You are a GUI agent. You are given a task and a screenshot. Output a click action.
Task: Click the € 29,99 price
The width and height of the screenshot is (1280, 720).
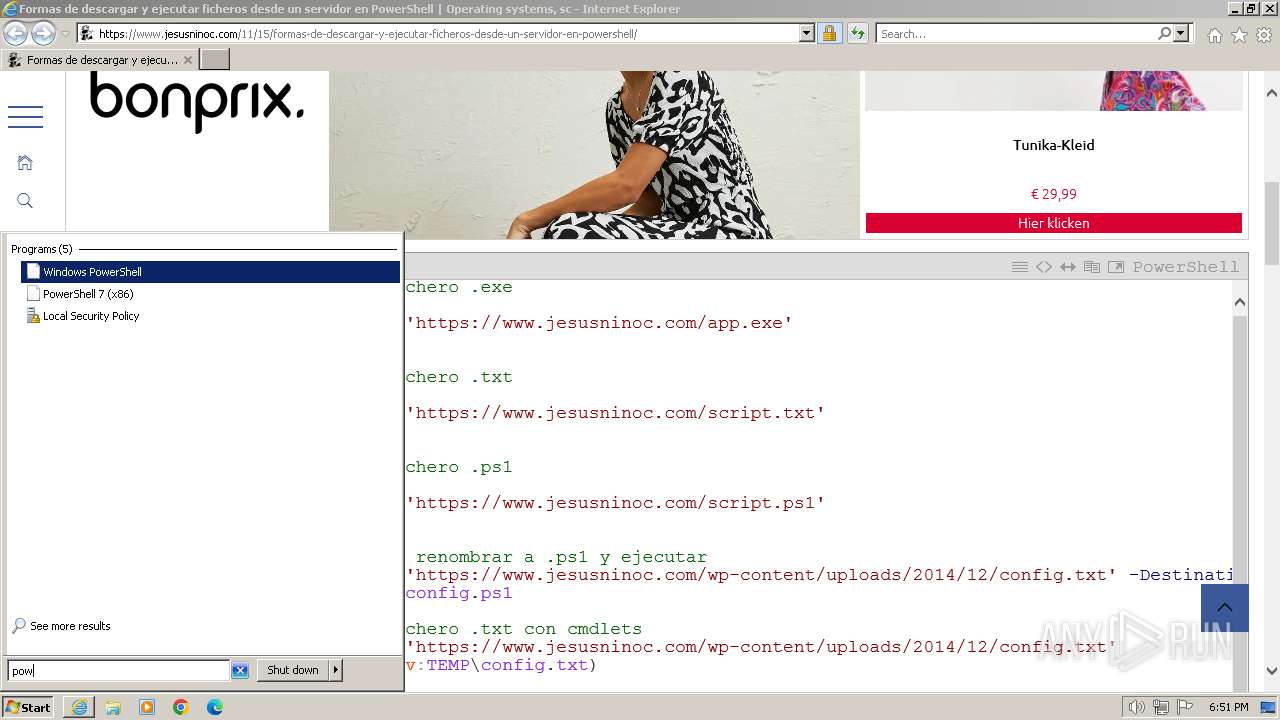[x=1054, y=194]
